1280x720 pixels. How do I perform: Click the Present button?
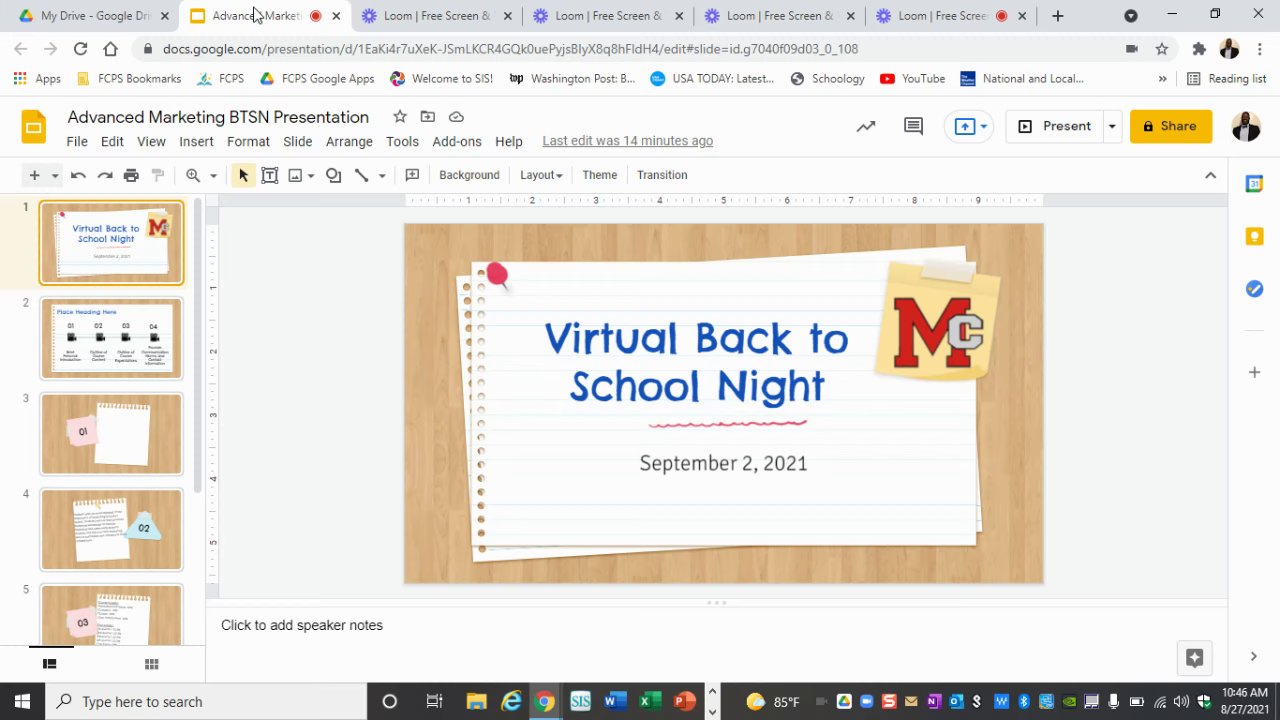click(1056, 126)
